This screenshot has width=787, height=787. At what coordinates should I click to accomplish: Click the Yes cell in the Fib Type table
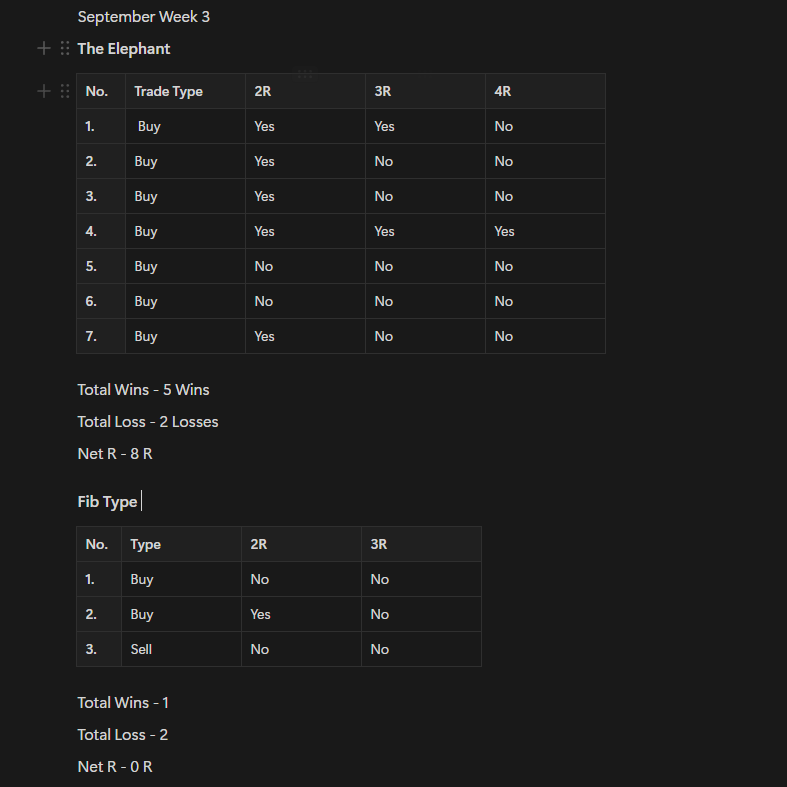click(x=260, y=614)
